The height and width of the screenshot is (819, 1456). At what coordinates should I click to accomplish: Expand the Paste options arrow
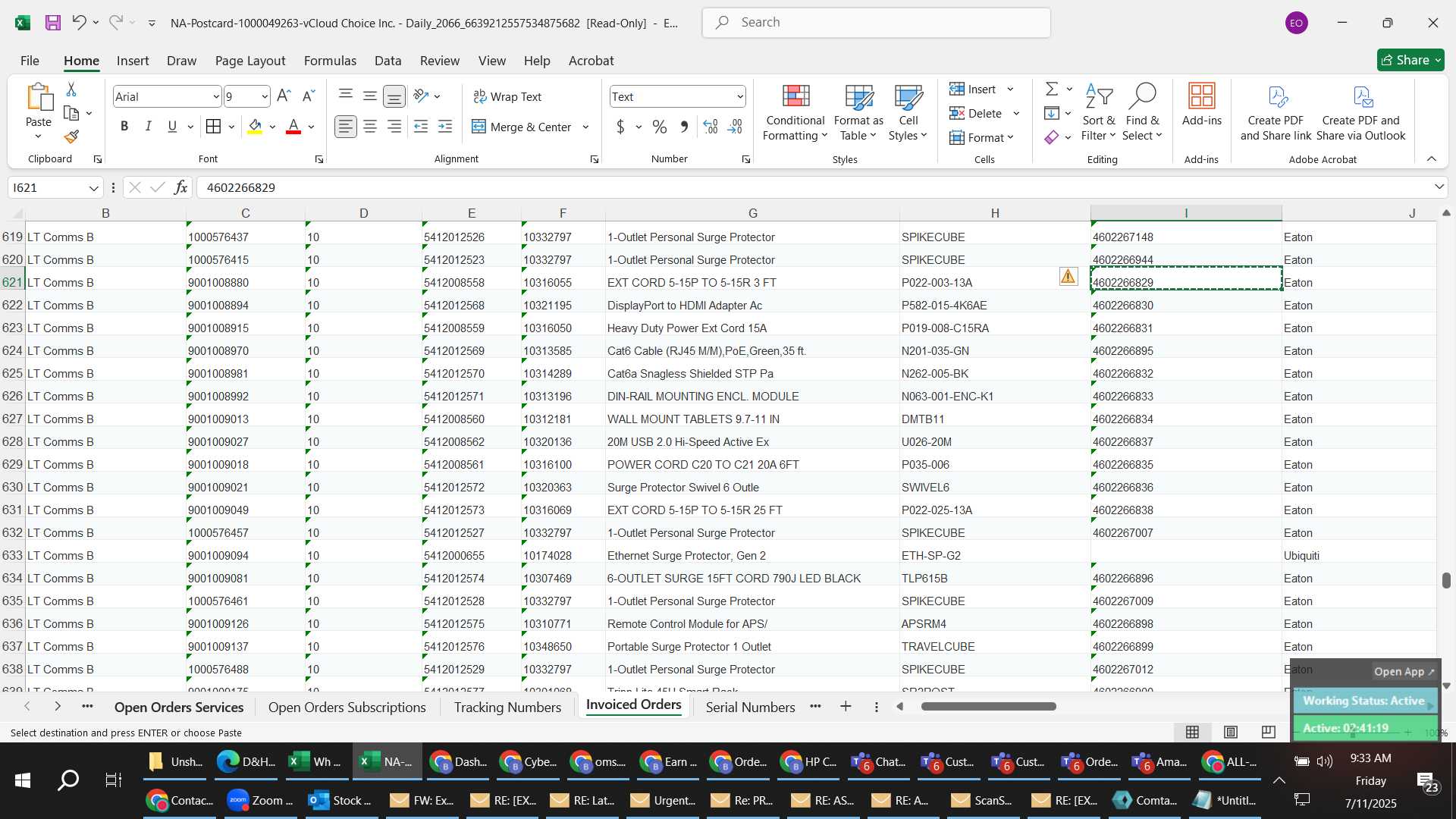pyautogui.click(x=38, y=136)
